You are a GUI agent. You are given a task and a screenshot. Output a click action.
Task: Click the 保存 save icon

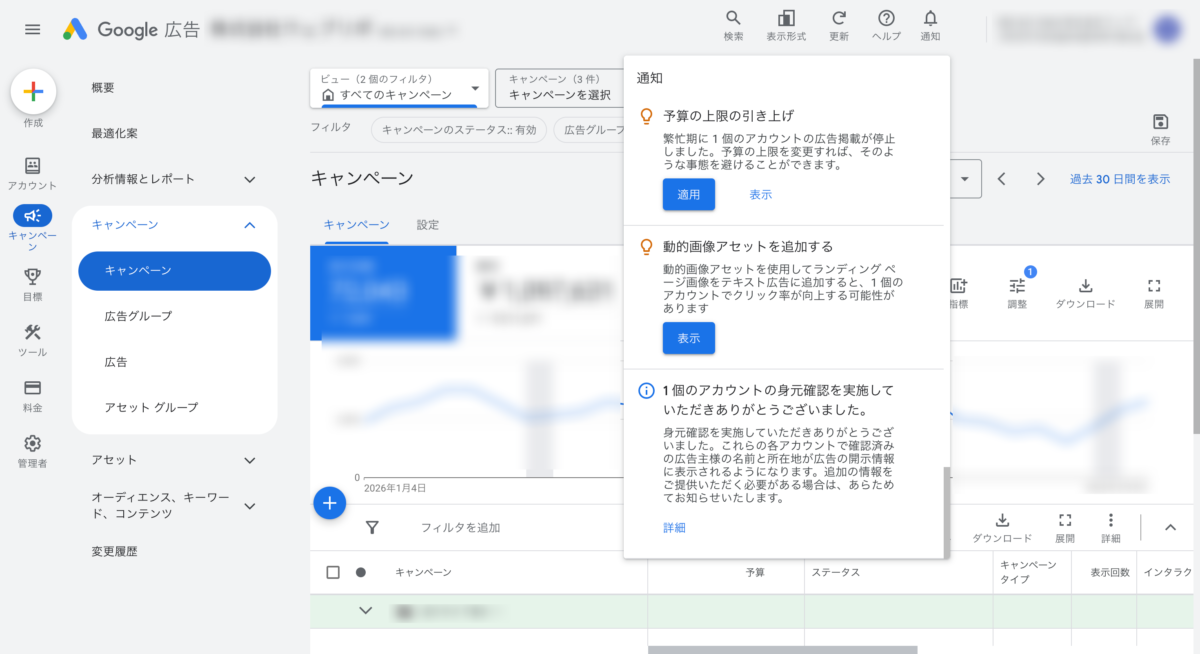pyautogui.click(x=1160, y=122)
